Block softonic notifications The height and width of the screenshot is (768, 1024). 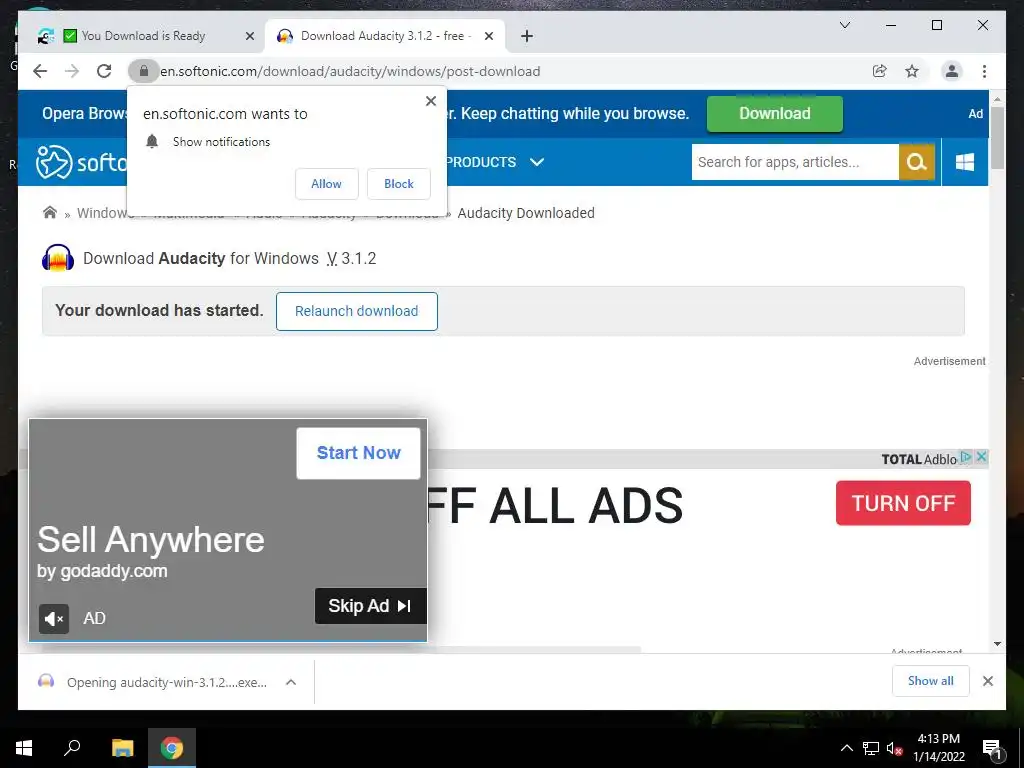[x=398, y=184]
